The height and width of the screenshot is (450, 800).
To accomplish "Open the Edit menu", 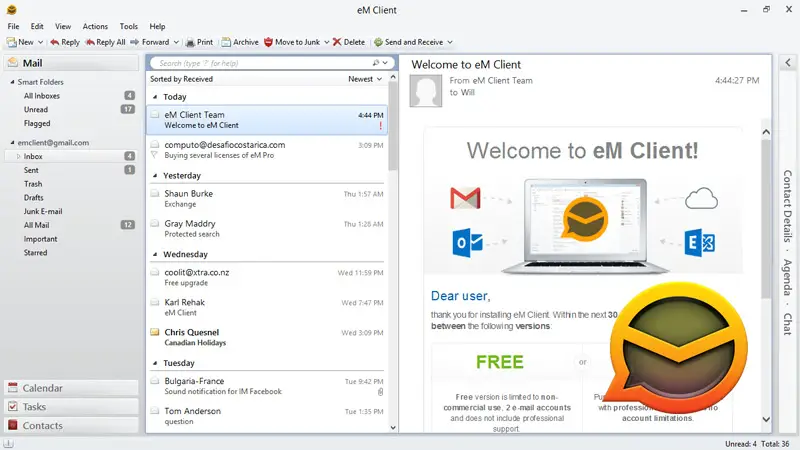I will pyautogui.click(x=37, y=27).
